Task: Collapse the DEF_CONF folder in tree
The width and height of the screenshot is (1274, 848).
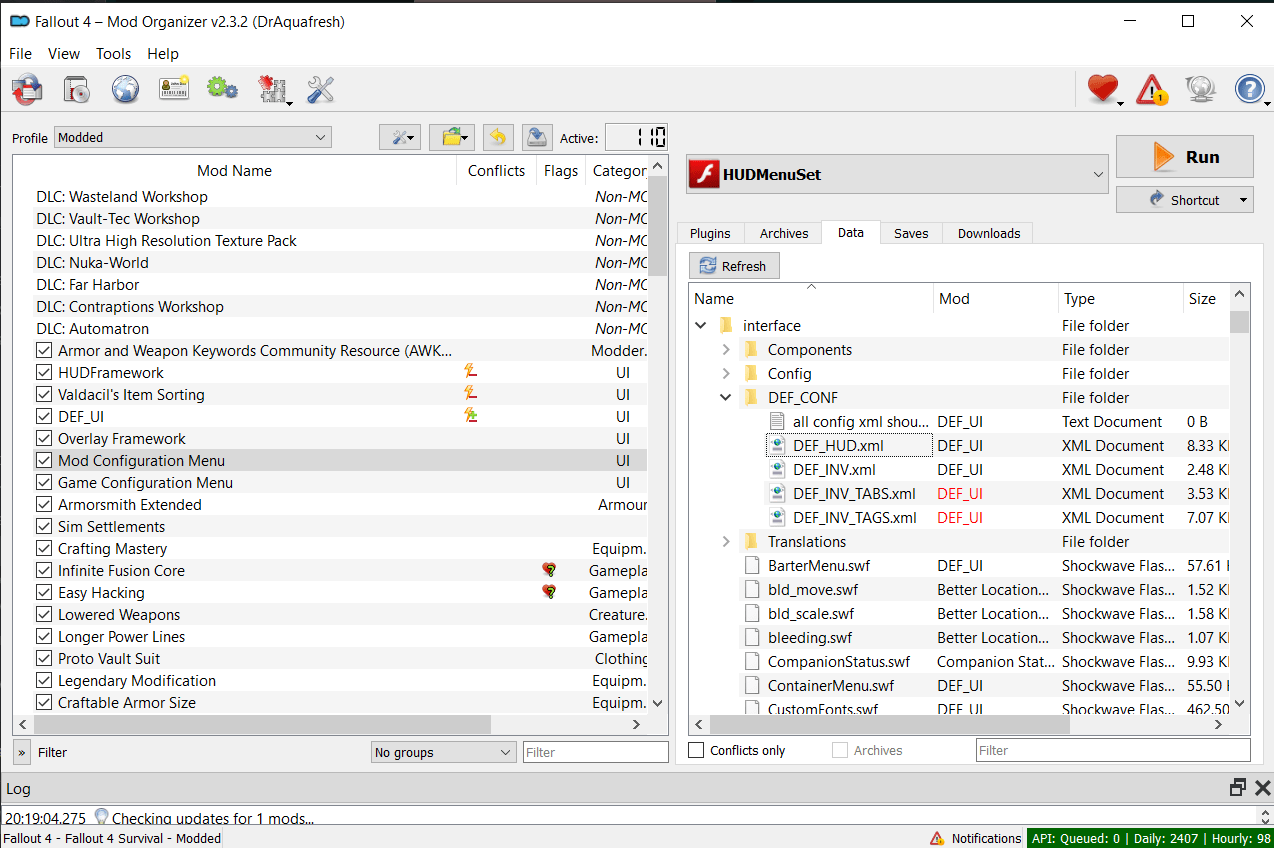Action: click(726, 398)
